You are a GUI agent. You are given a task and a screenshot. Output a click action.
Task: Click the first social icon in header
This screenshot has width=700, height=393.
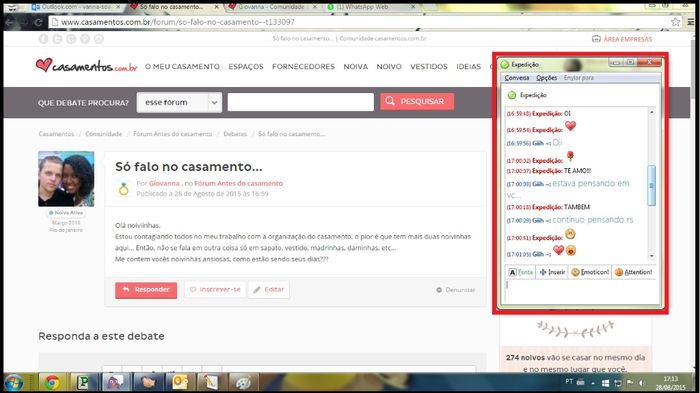point(43,39)
